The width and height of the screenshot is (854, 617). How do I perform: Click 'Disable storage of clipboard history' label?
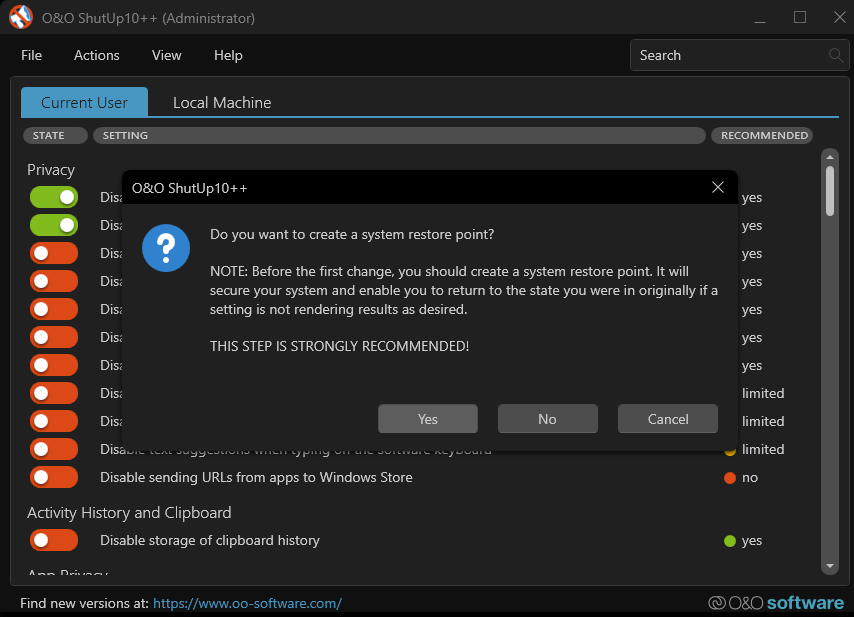click(210, 541)
